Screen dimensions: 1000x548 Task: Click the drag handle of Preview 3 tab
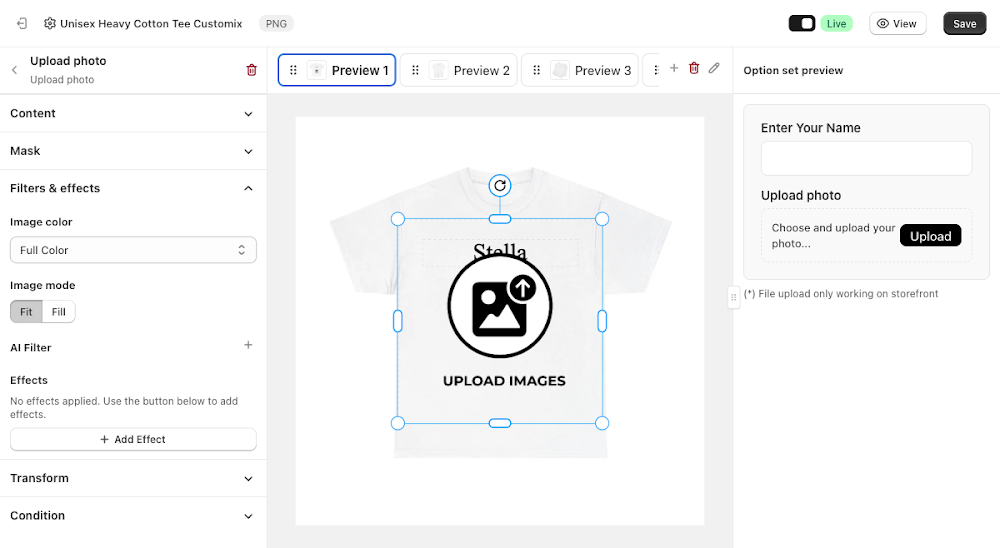(536, 70)
